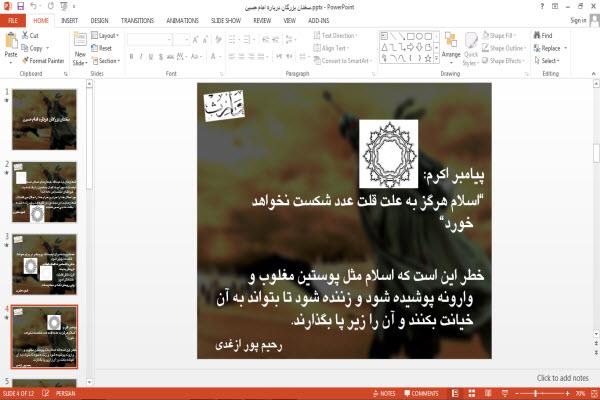
Task: Click the PERSIAN language indicator
Action: point(65,393)
